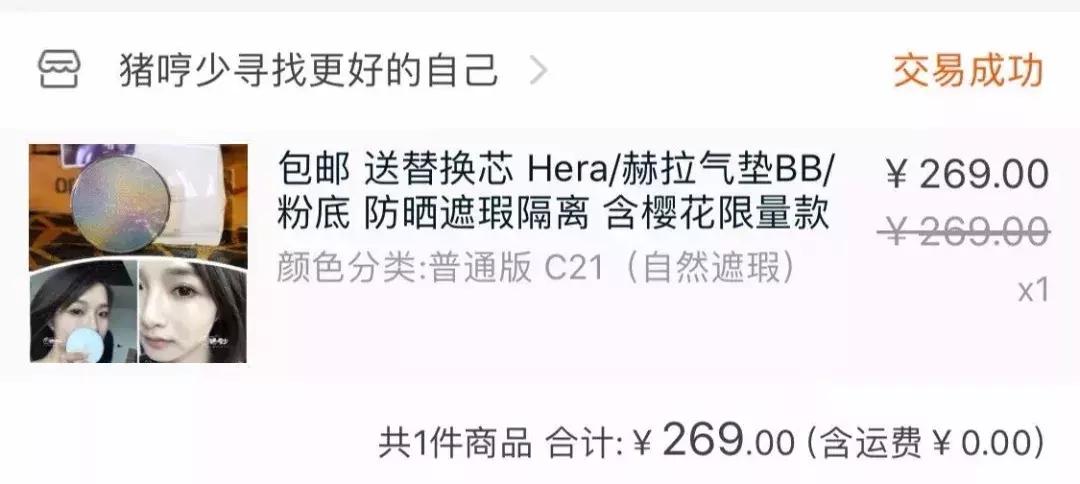Tap the shop storefront icon
The height and width of the screenshot is (484, 1080).
59,69
